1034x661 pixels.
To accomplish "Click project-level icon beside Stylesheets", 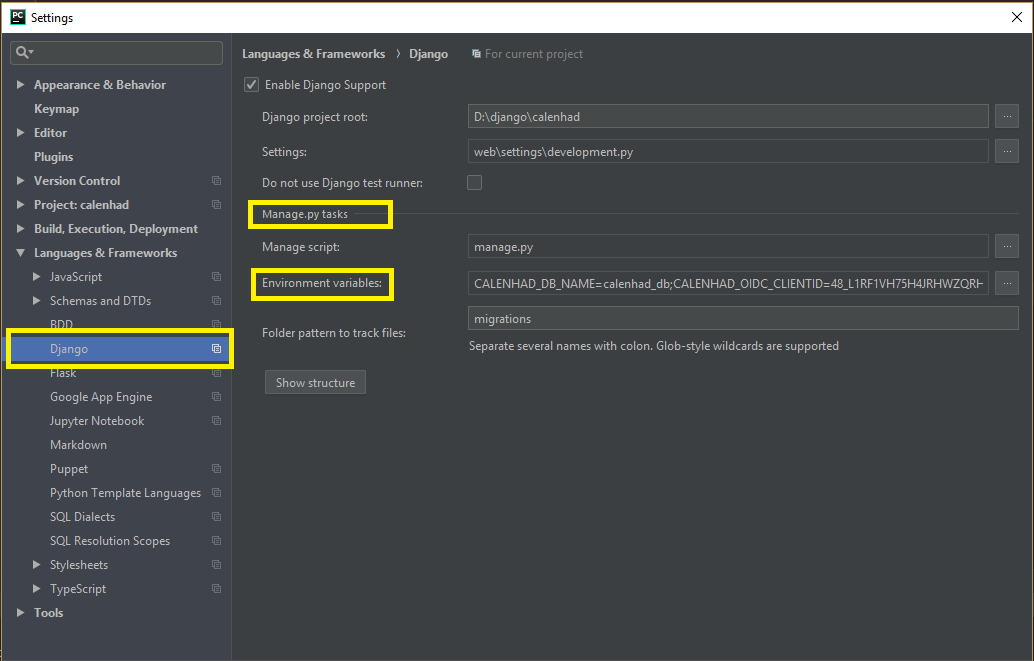I will [x=216, y=565].
